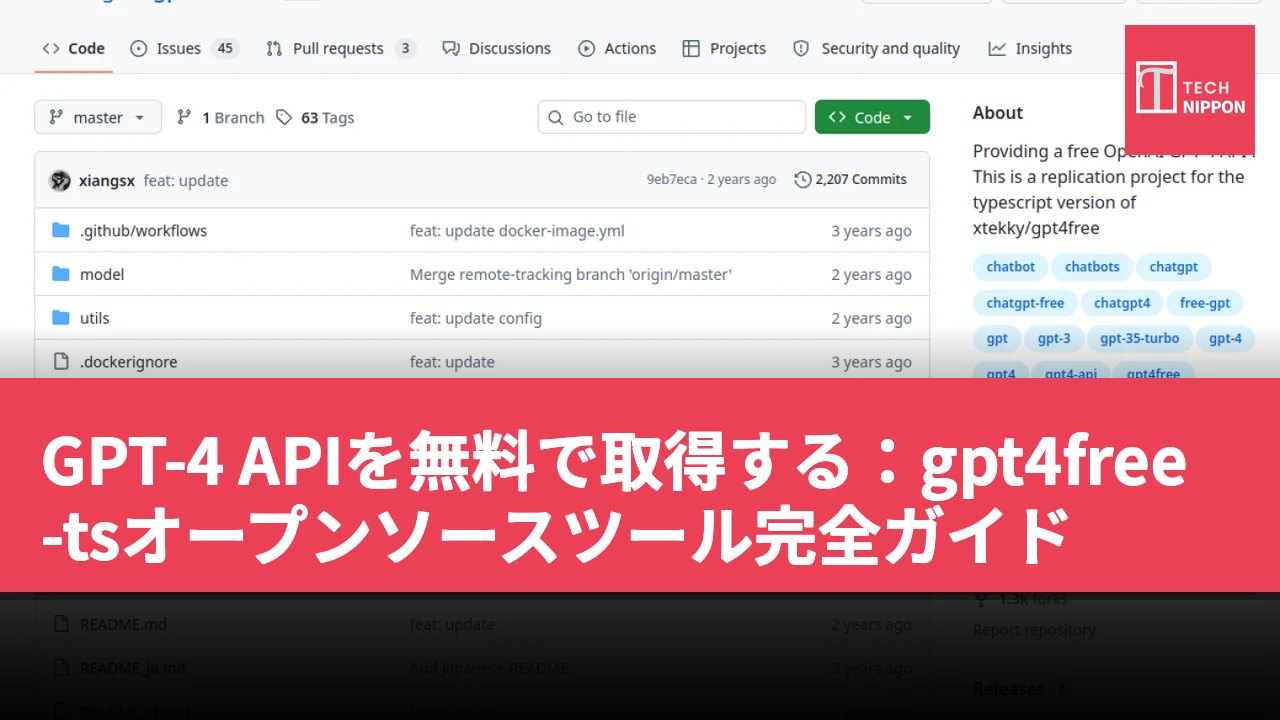The height and width of the screenshot is (720, 1280).
Task: Open the "chatgpt-free" topic tag
Action: coord(1025,303)
